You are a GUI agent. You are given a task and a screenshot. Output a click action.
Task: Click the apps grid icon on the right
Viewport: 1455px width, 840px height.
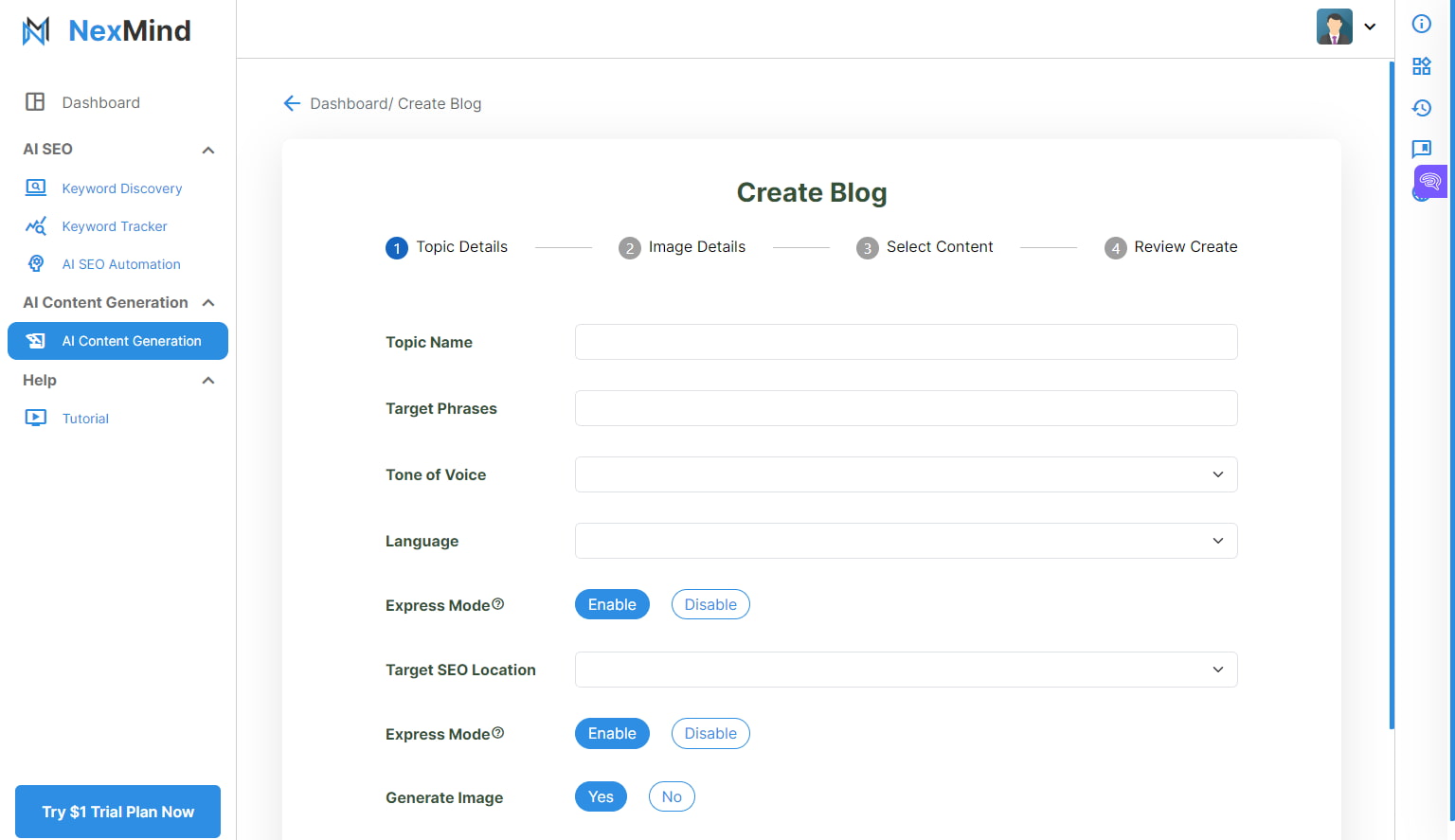1421,66
